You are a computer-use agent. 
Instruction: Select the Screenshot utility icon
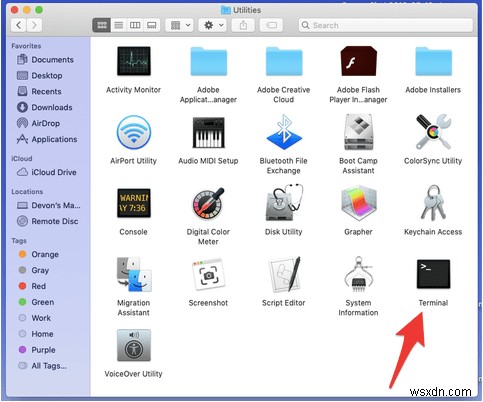tap(209, 274)
